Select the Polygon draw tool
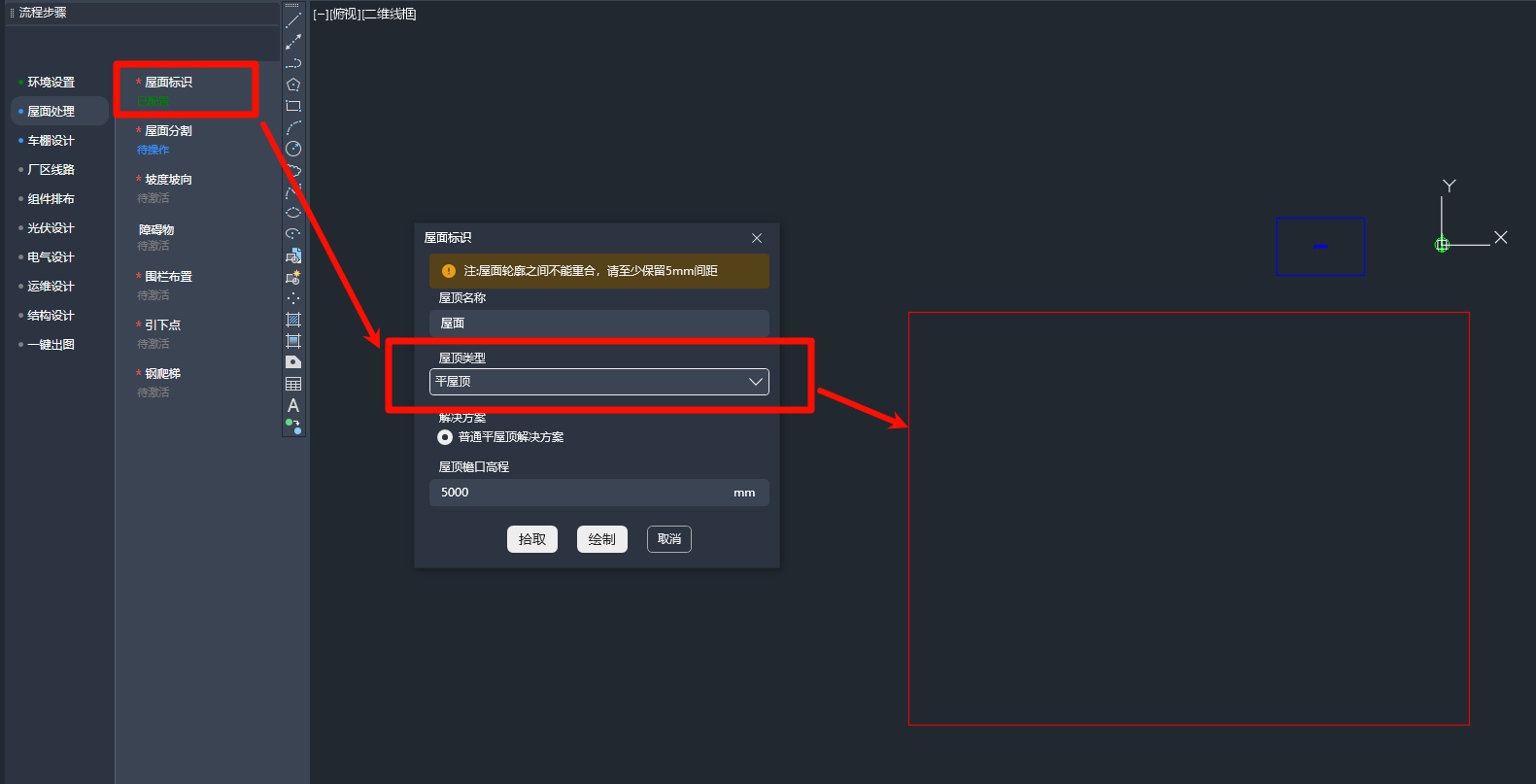The height and width of the screenshot is (784, 1536). pos(293,85)
